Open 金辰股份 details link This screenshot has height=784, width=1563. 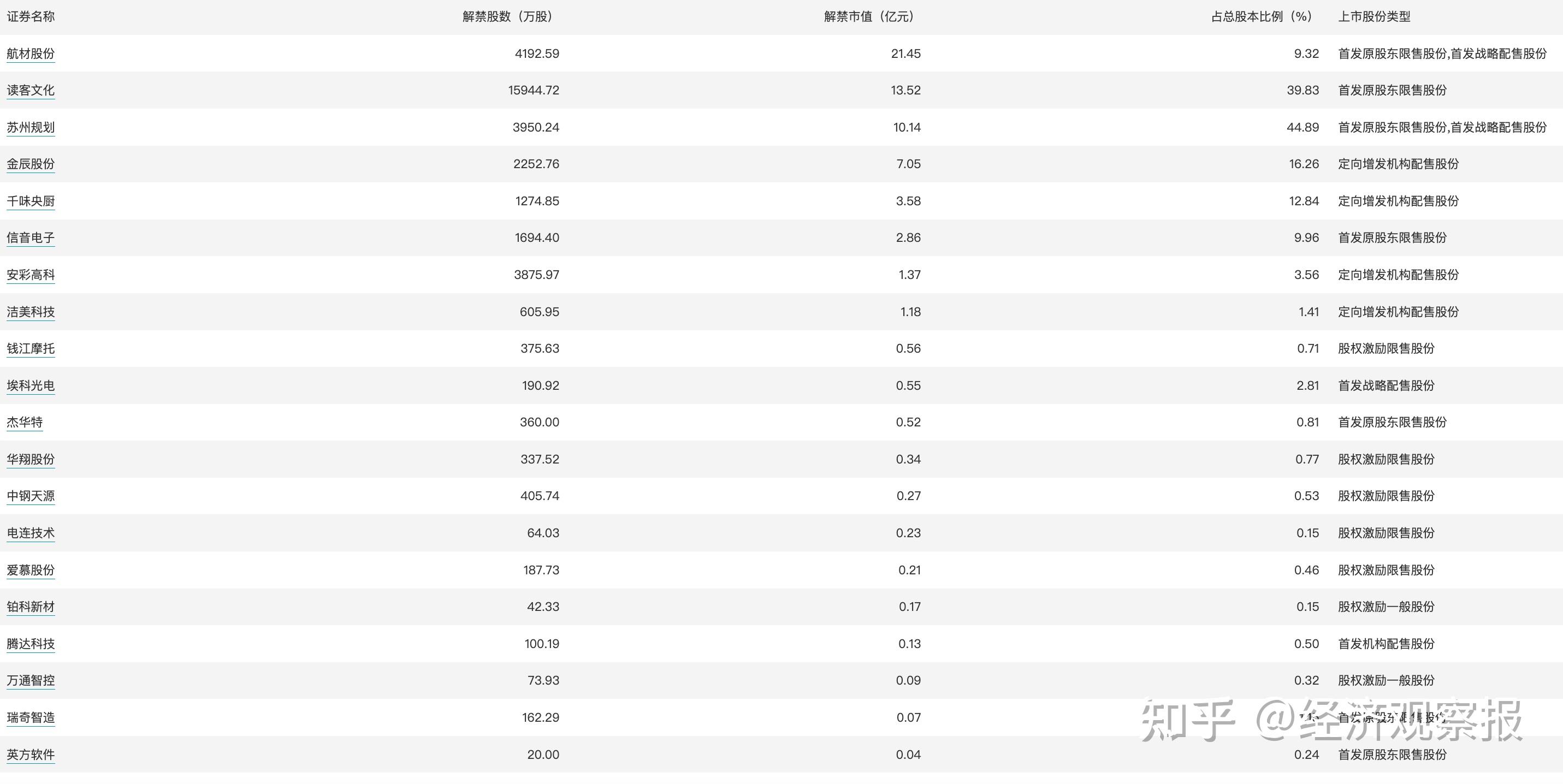[31, 164]
